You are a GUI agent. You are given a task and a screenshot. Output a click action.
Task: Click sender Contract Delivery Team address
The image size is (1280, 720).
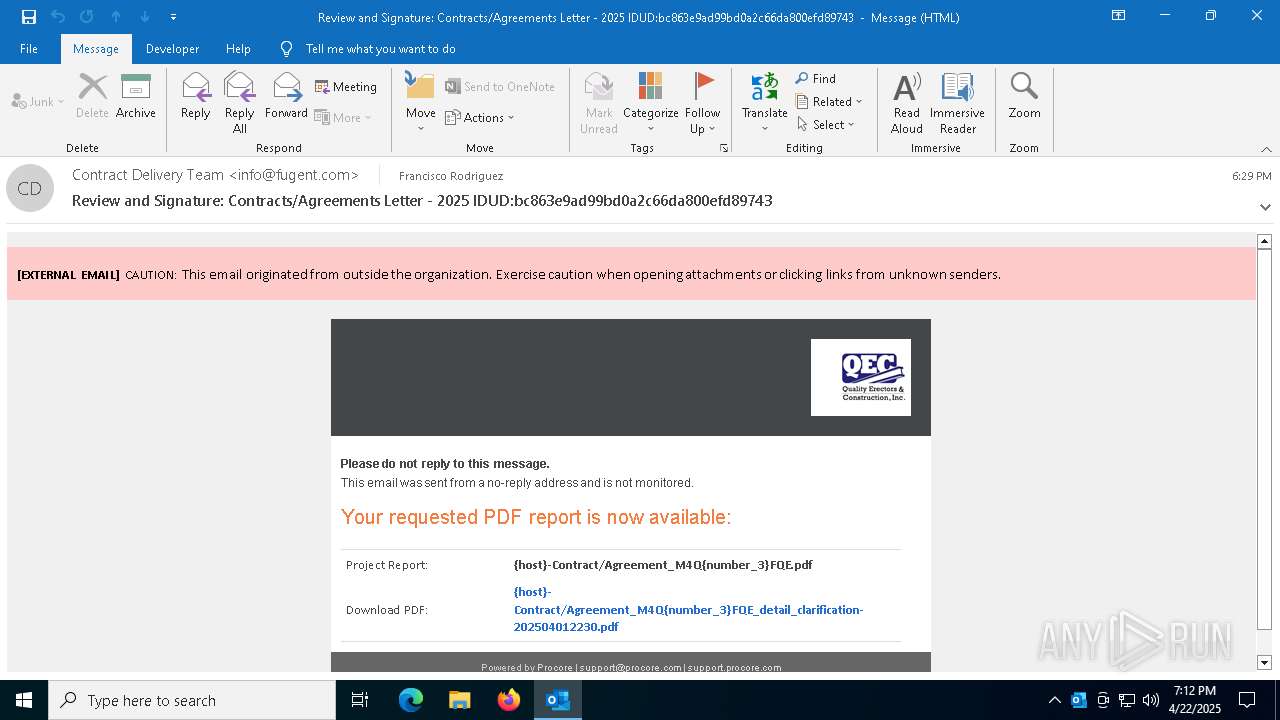pos(215,175)
